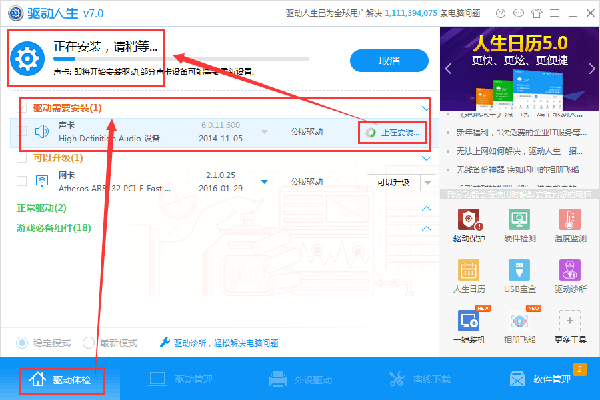The width and height of the screenshot is (600, 400).
Task: Click the 驱动需要安装(1) heading
Action: point(67,108)
